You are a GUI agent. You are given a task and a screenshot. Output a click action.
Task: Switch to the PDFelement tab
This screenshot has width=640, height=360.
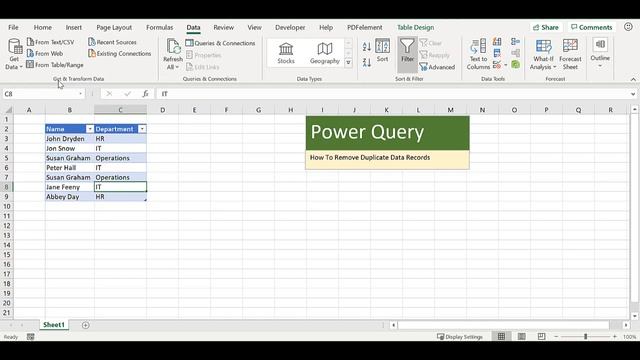click(x=364, y=27)
